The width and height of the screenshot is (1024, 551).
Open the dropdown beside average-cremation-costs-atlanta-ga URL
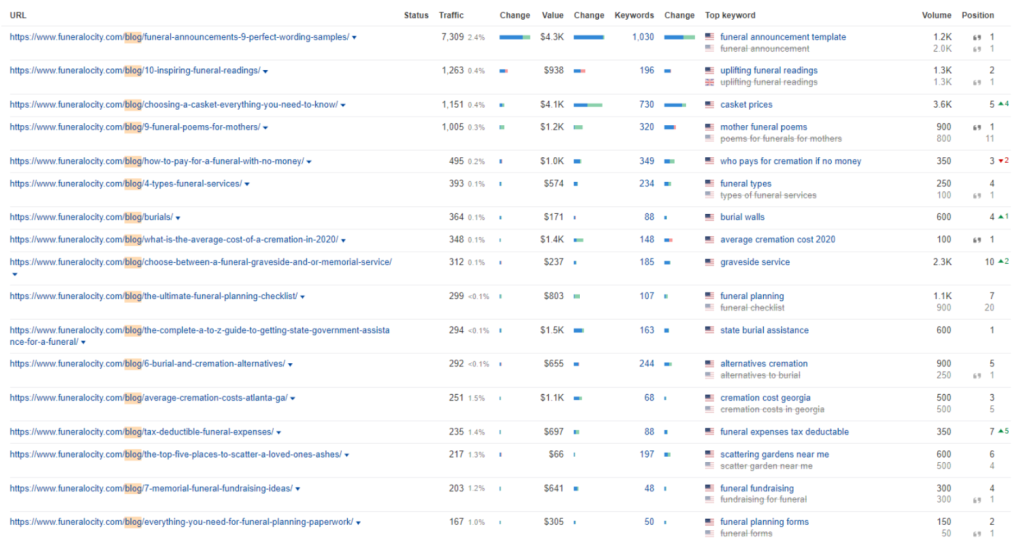pos(293,399)
